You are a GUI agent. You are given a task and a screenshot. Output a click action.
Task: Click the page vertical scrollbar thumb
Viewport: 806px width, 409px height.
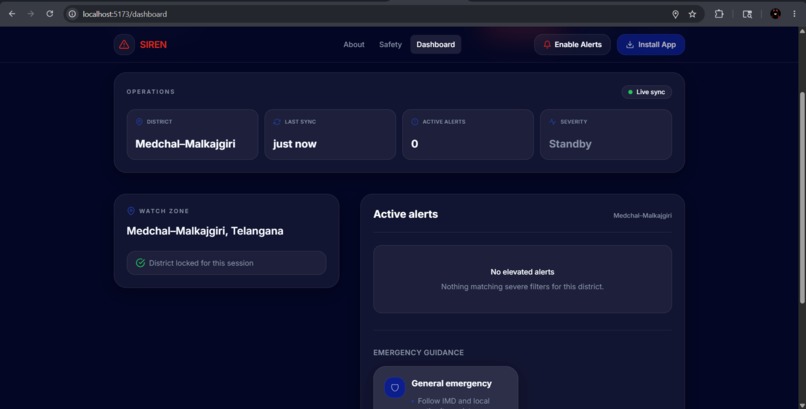[x=802, y=198]
